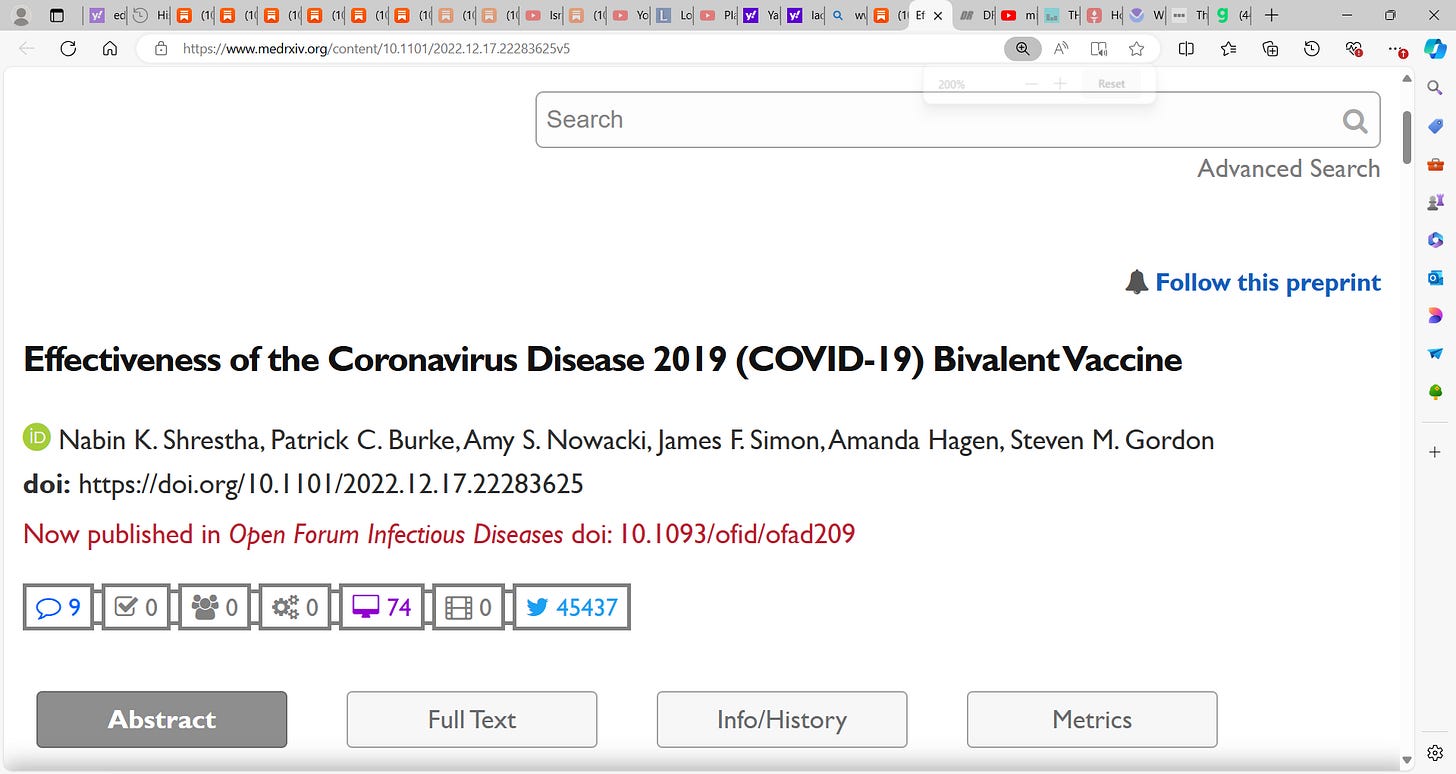Click the scrollbar down arrow

pyautogui.click(x=1407, y=760)
